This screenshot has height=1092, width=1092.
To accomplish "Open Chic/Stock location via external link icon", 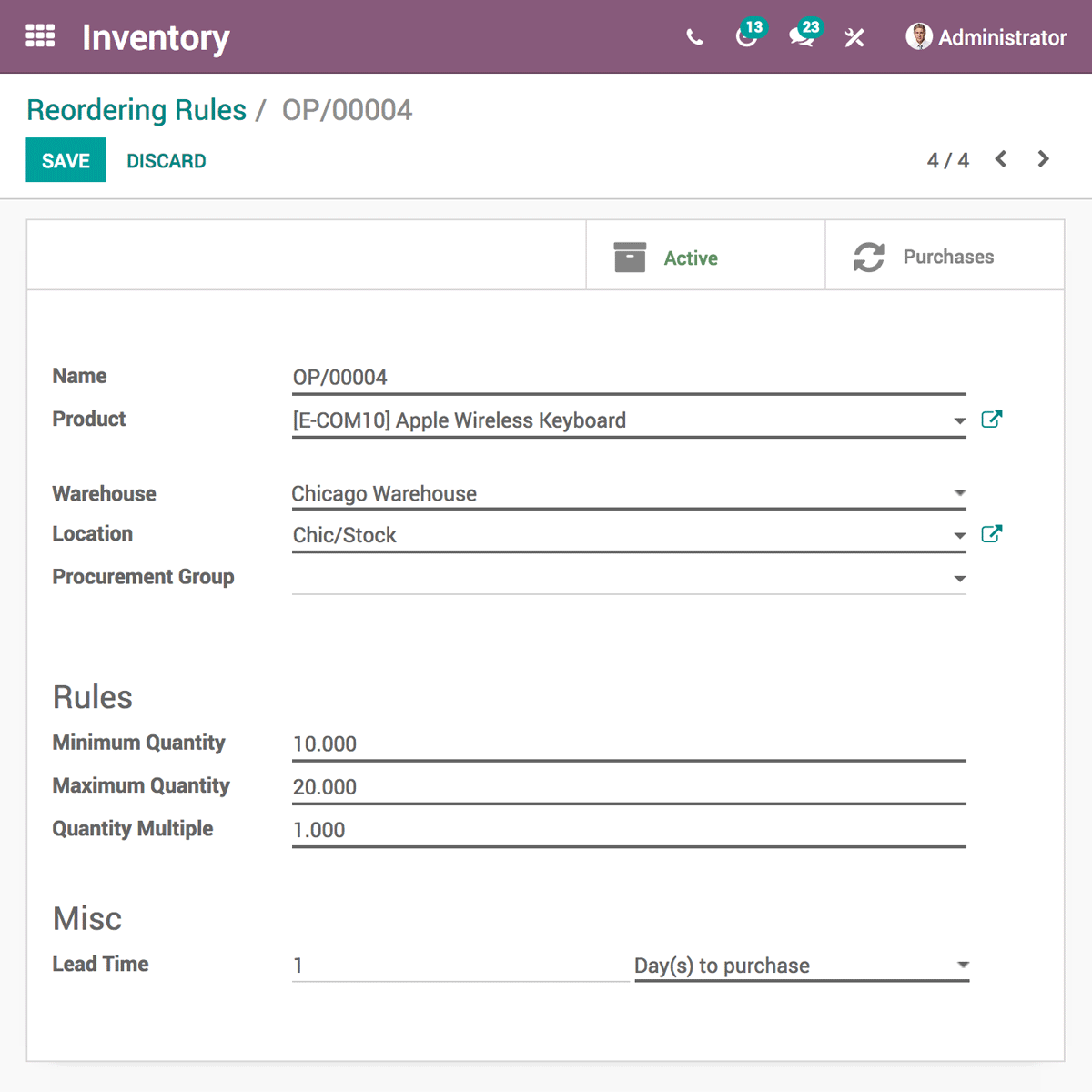I will point(992,533).
